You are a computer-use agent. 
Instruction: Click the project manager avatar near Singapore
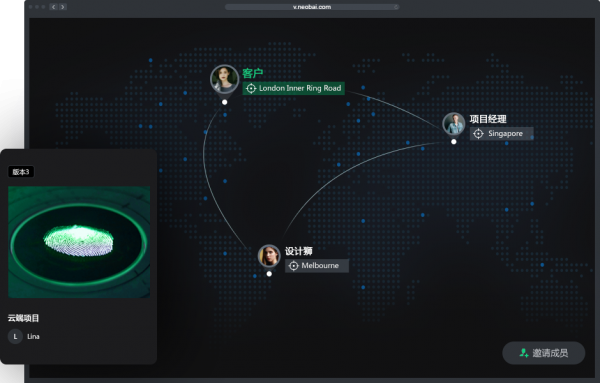pyautogui.click(x=453, y=124)
